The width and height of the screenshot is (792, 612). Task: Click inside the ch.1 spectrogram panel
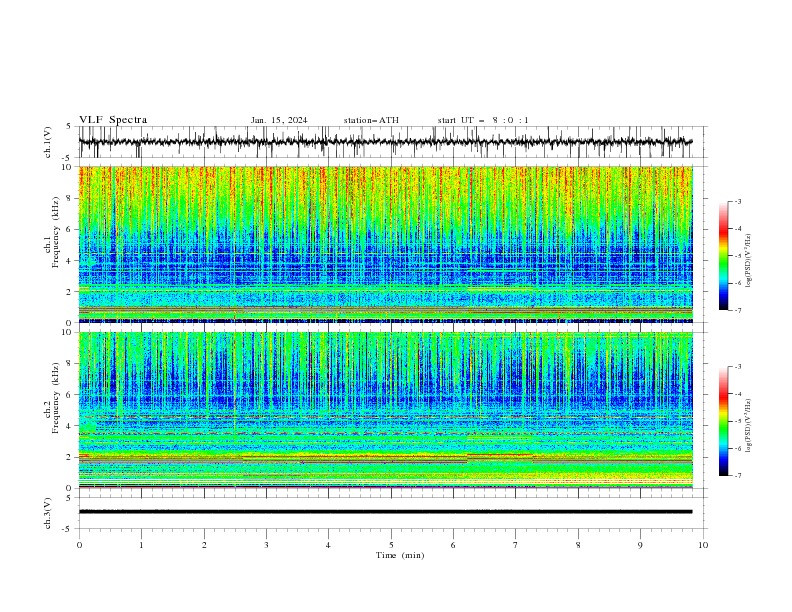[x=385, y=244]
